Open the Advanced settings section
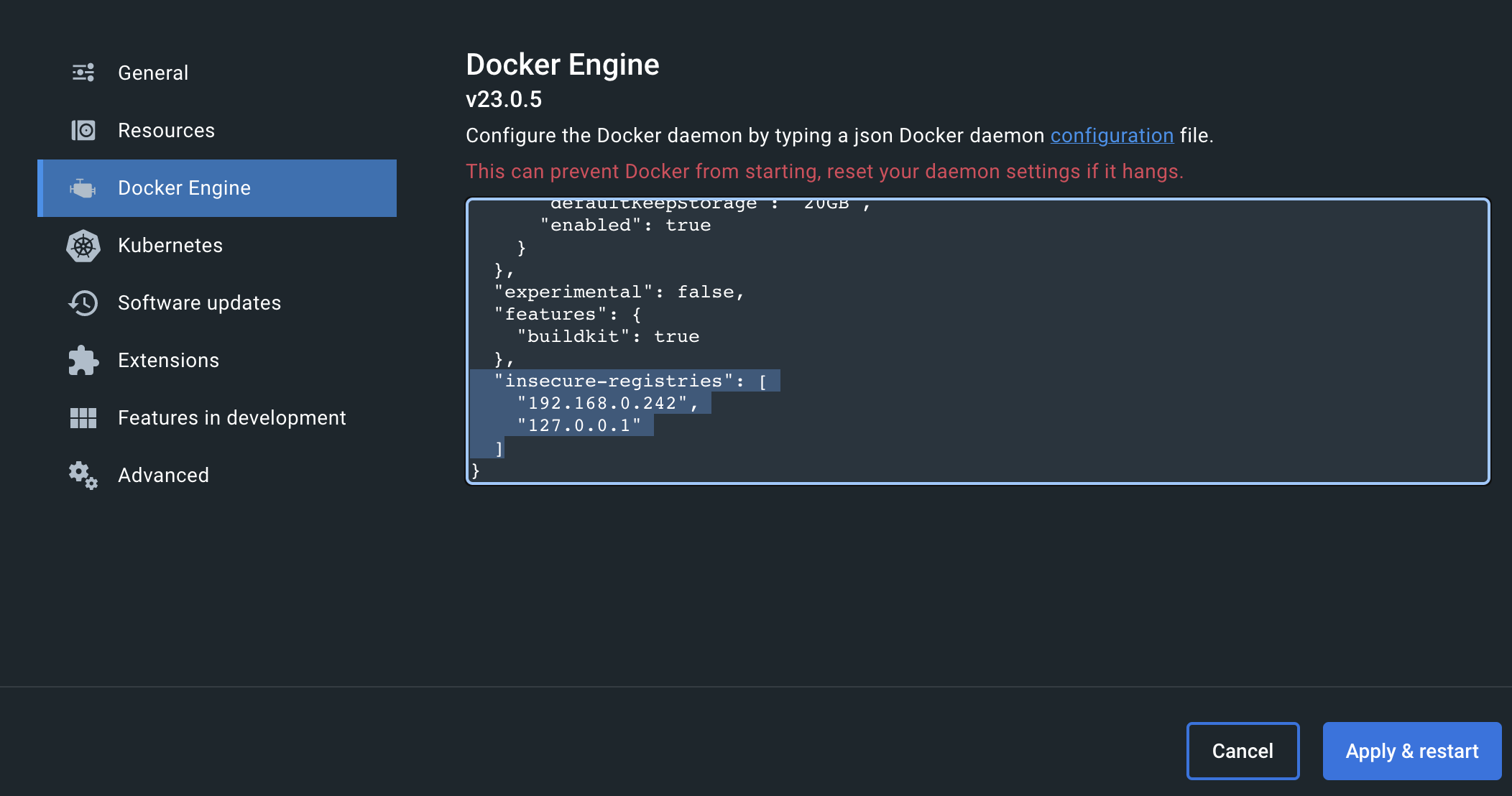The image size is (1512, 796). point(217,476)
